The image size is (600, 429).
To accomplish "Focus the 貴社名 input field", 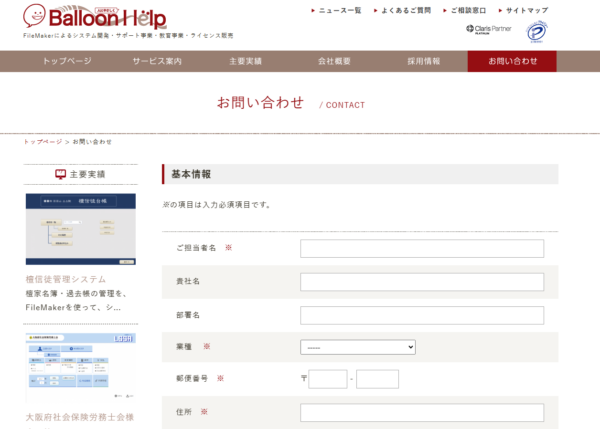I will coord(422,282).
